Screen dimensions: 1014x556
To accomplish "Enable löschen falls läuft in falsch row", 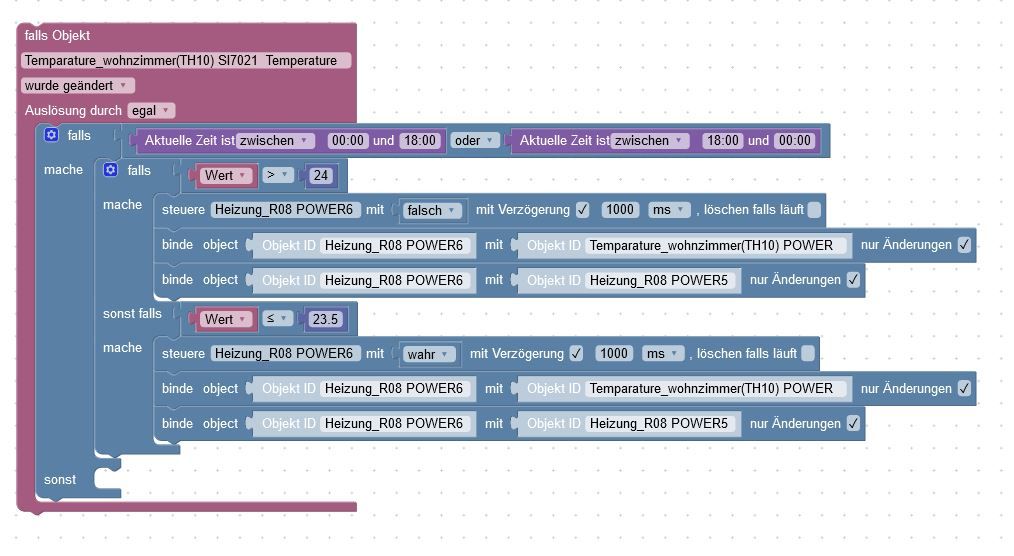I will click(x=814, y=209).
